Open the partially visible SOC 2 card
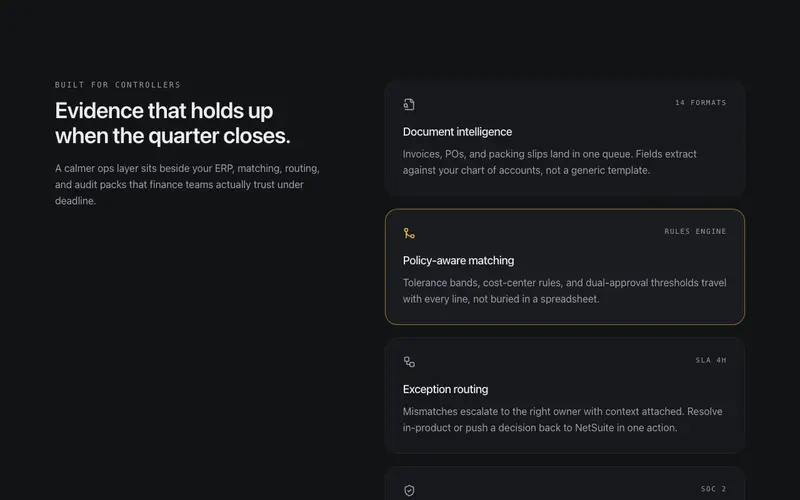The image size is (800, 500). (x=565, y=483)
